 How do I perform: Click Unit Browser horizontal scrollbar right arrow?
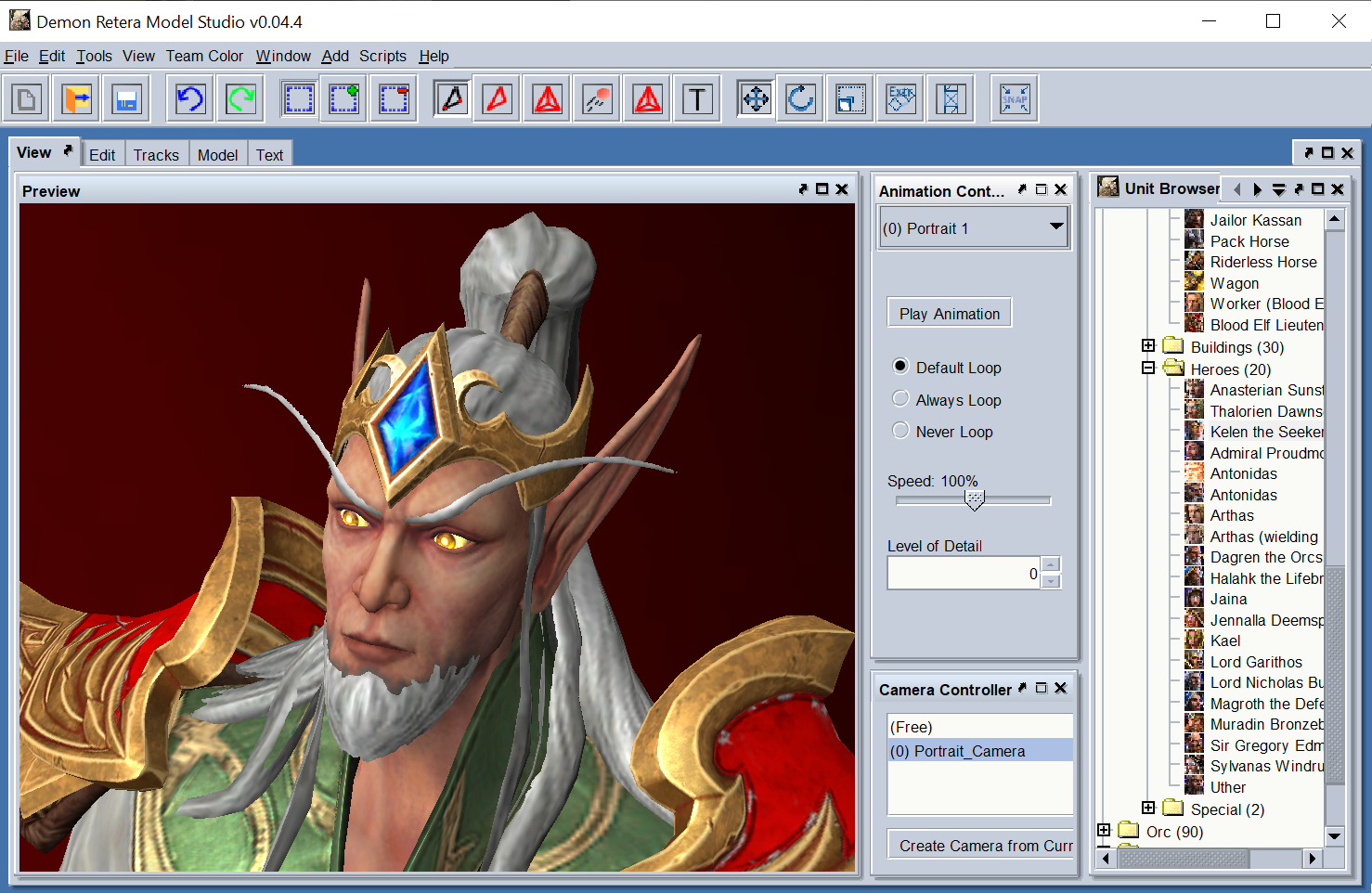[1313, 859]
